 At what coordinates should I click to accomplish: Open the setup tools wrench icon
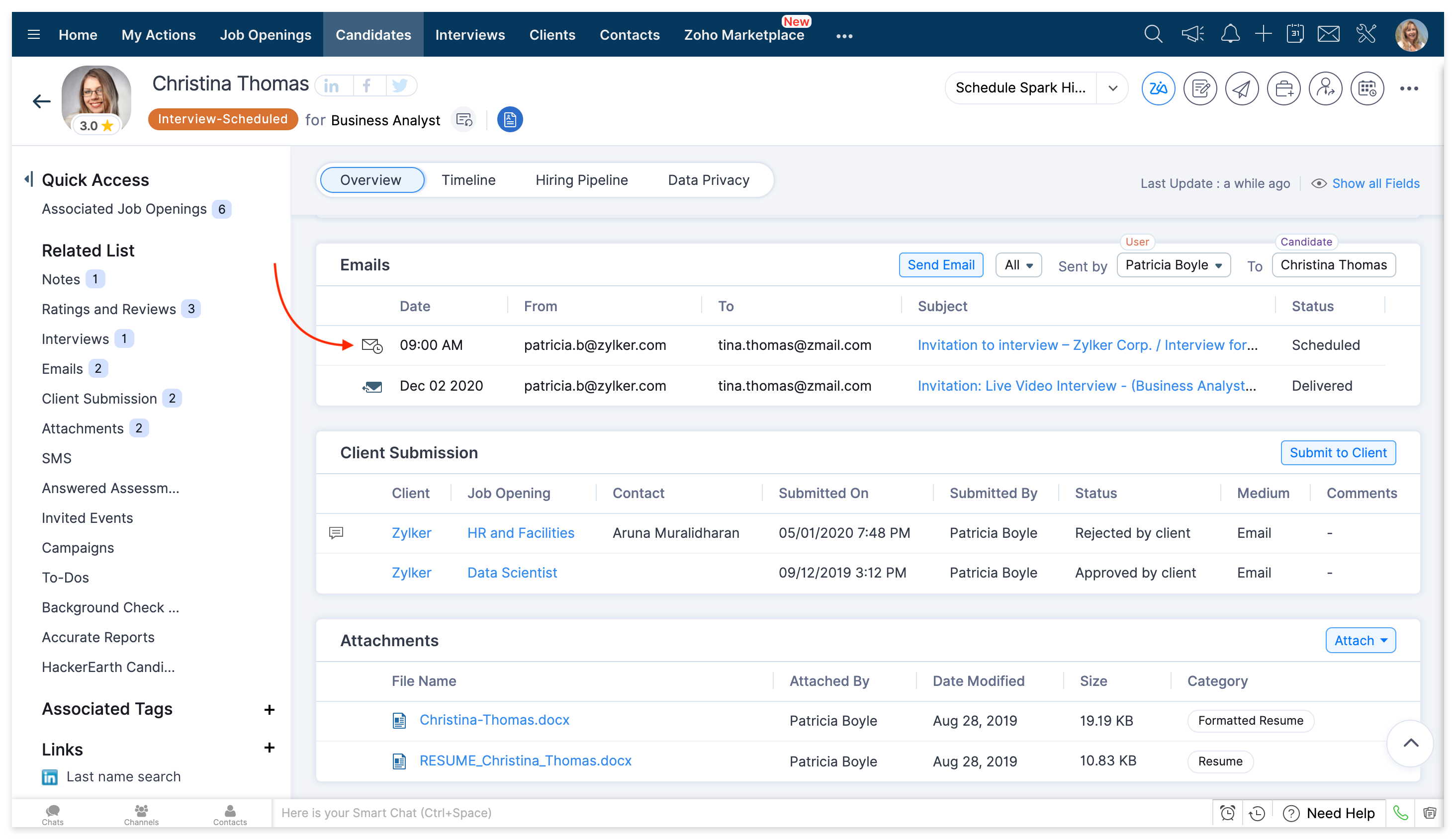pyautogui.click(x=1365, y=34)
